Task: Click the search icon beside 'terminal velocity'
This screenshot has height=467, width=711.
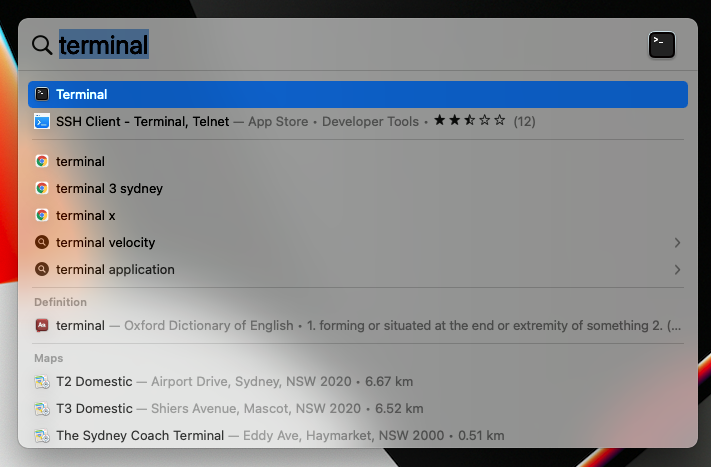Action: (42, 243)
